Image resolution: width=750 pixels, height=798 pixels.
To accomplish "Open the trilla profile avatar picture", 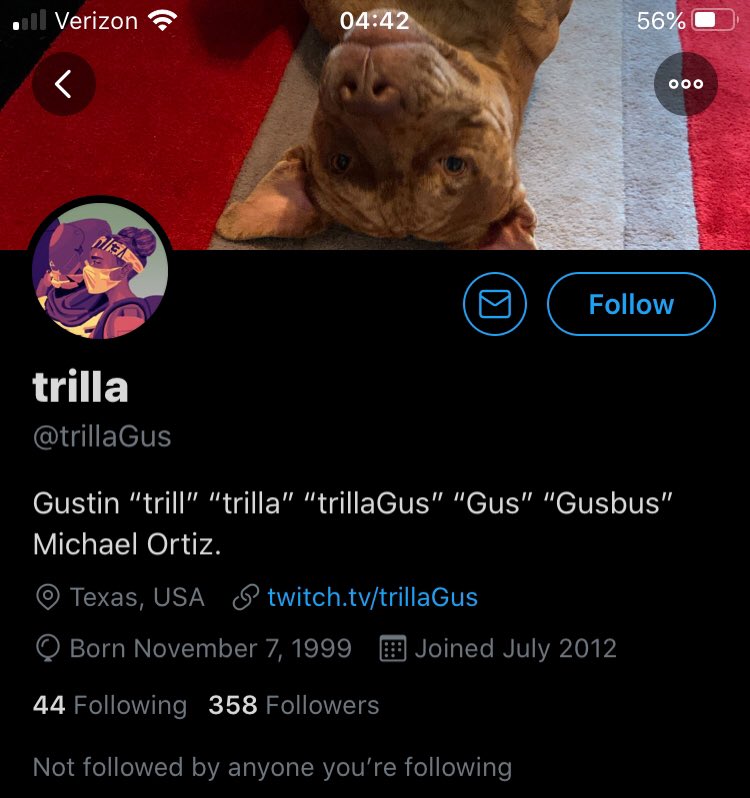I will [100, 271].
